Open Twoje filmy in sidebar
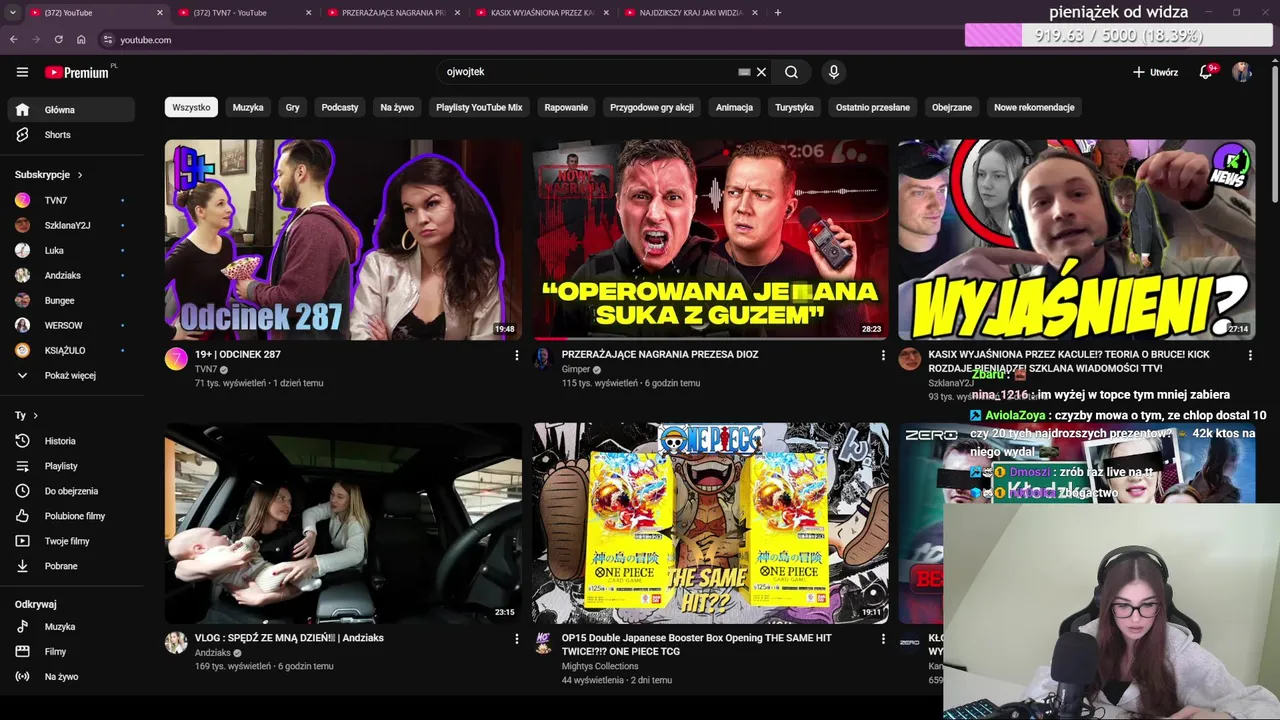Viewport: 1280px width, 720px height. point(70,541)
